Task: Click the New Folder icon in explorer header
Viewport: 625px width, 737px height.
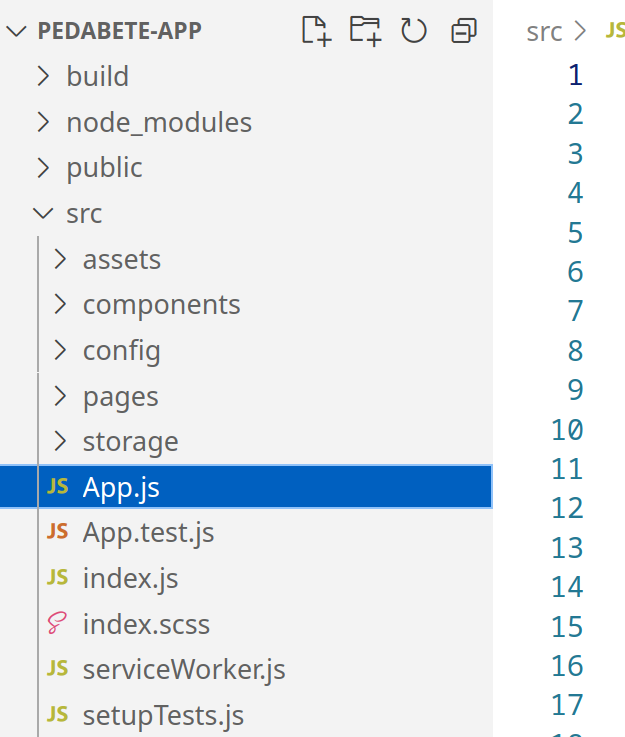Action: click(x=366, y=31)
